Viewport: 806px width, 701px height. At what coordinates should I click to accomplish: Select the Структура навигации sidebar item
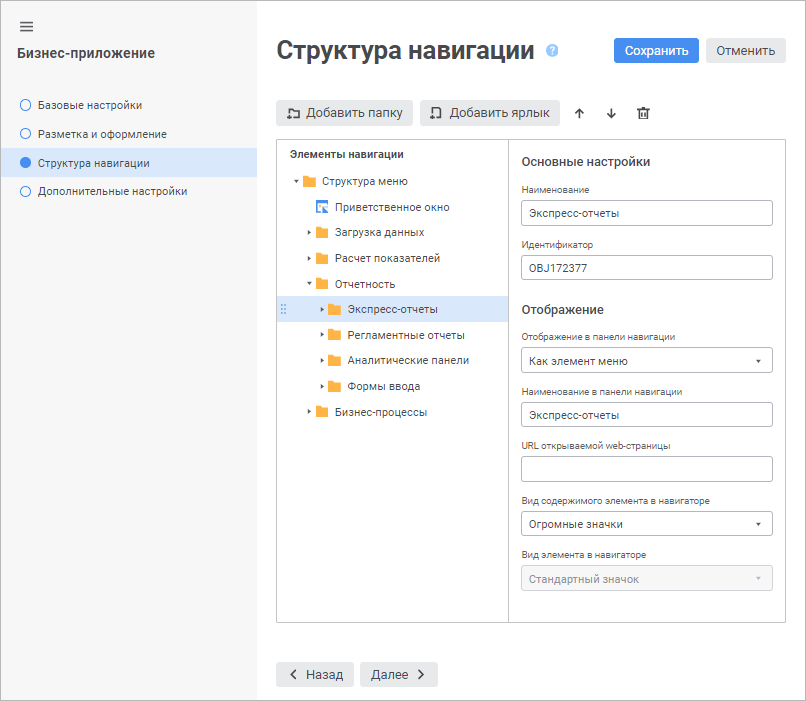pos(93,163)
